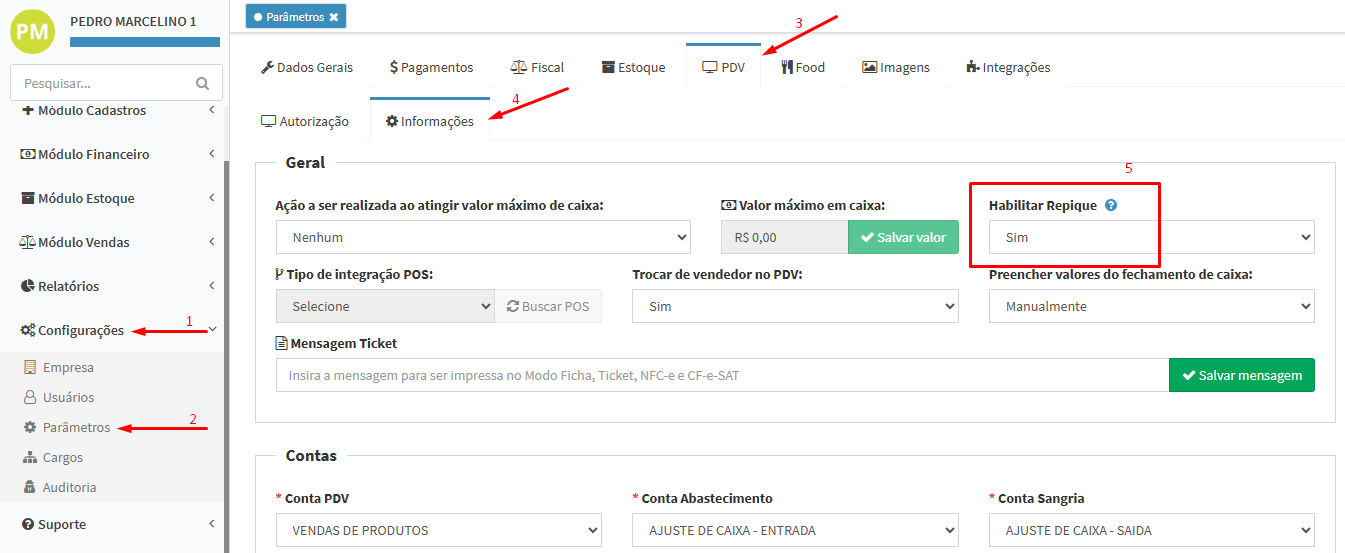
Task: Click the Salvar valor button
Action: [903, 237]
